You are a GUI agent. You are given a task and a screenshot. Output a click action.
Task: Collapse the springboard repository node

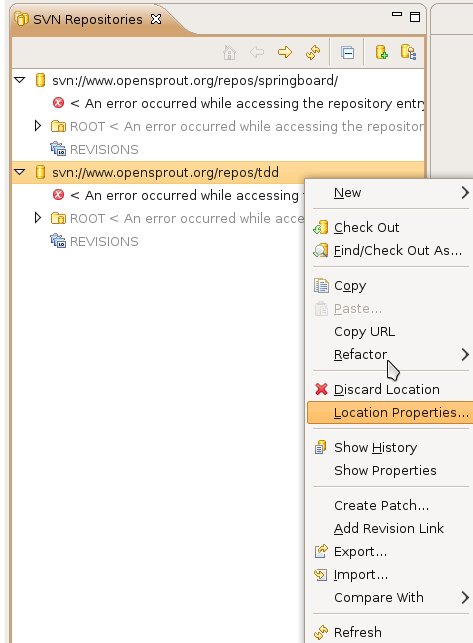[x=20, y=80]
